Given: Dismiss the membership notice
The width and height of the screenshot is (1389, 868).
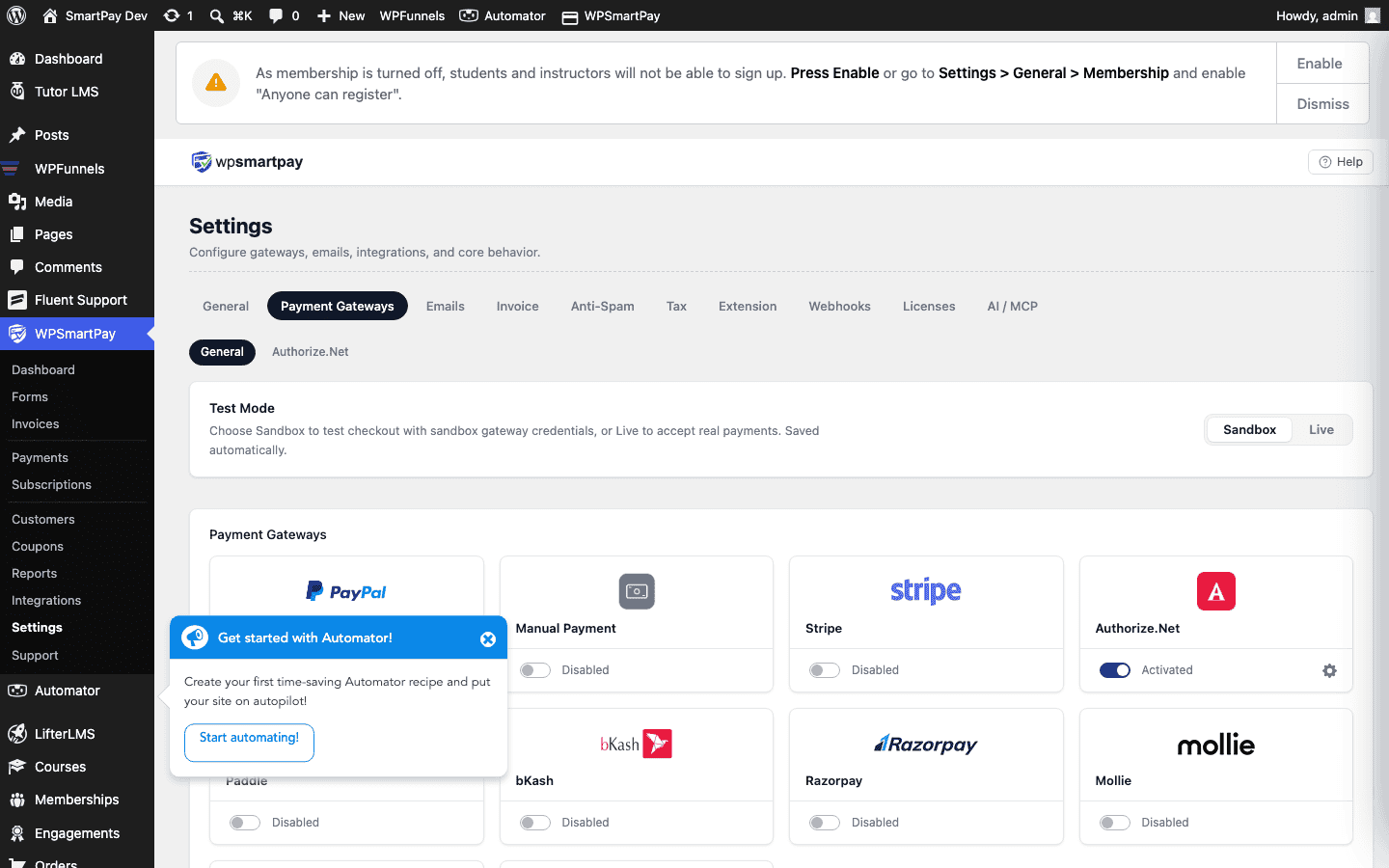Looking at the screenshot, I should [1322, 104].
